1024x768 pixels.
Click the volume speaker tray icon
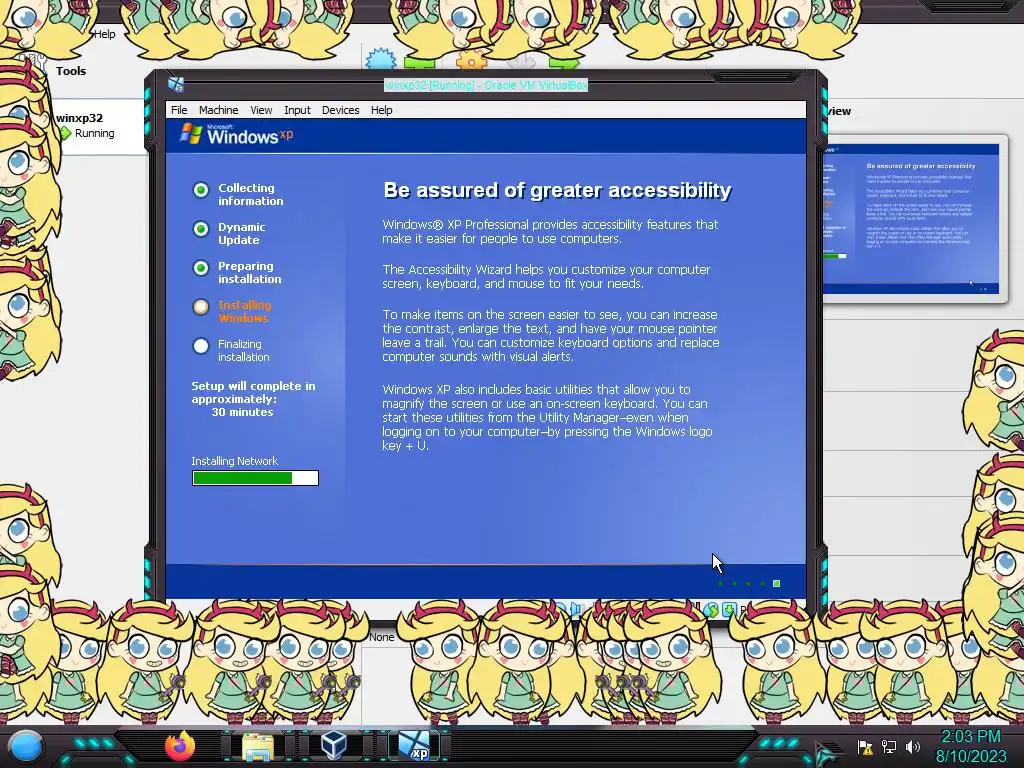pyautogui.click(x=913, y=746)
